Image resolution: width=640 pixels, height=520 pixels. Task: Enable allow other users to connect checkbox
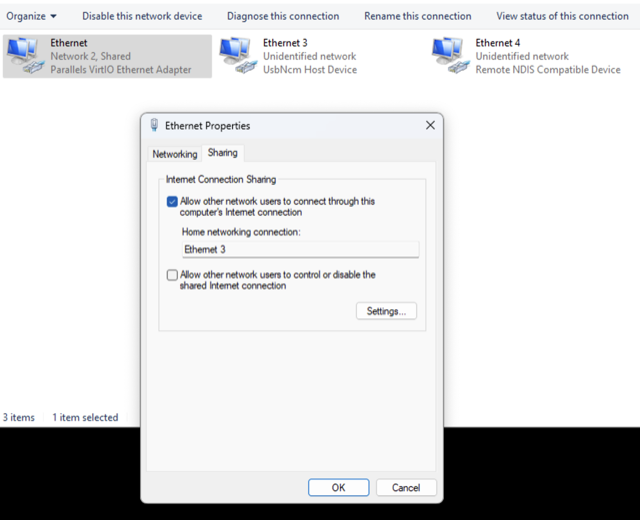tap(172, 202)
